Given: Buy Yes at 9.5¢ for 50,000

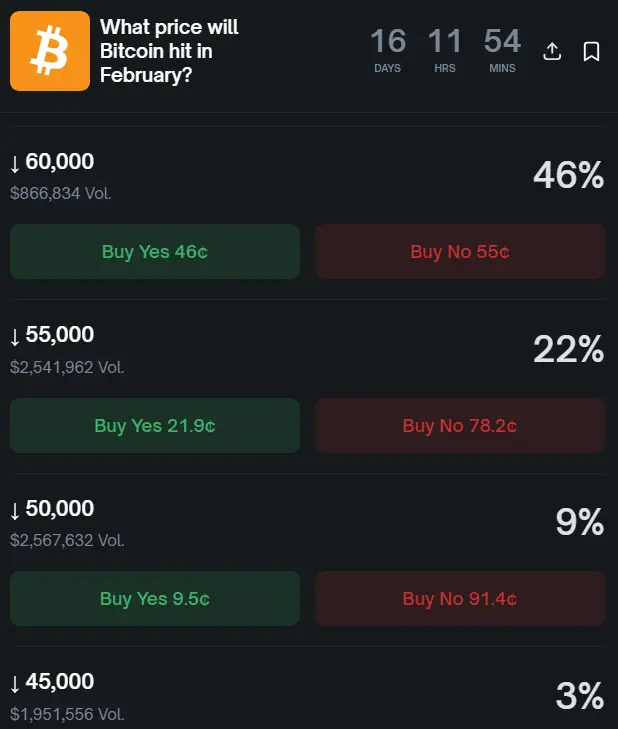Looking at the screenshot, I should (155, 599).
